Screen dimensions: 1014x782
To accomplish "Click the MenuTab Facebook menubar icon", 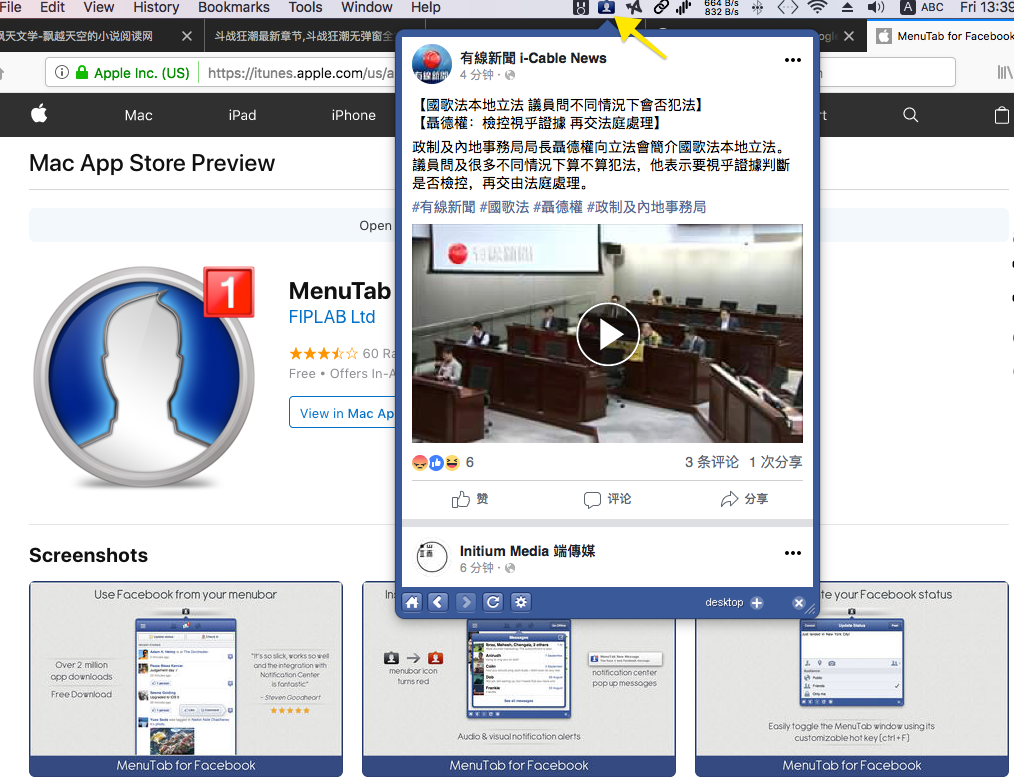I will (606, 7).
